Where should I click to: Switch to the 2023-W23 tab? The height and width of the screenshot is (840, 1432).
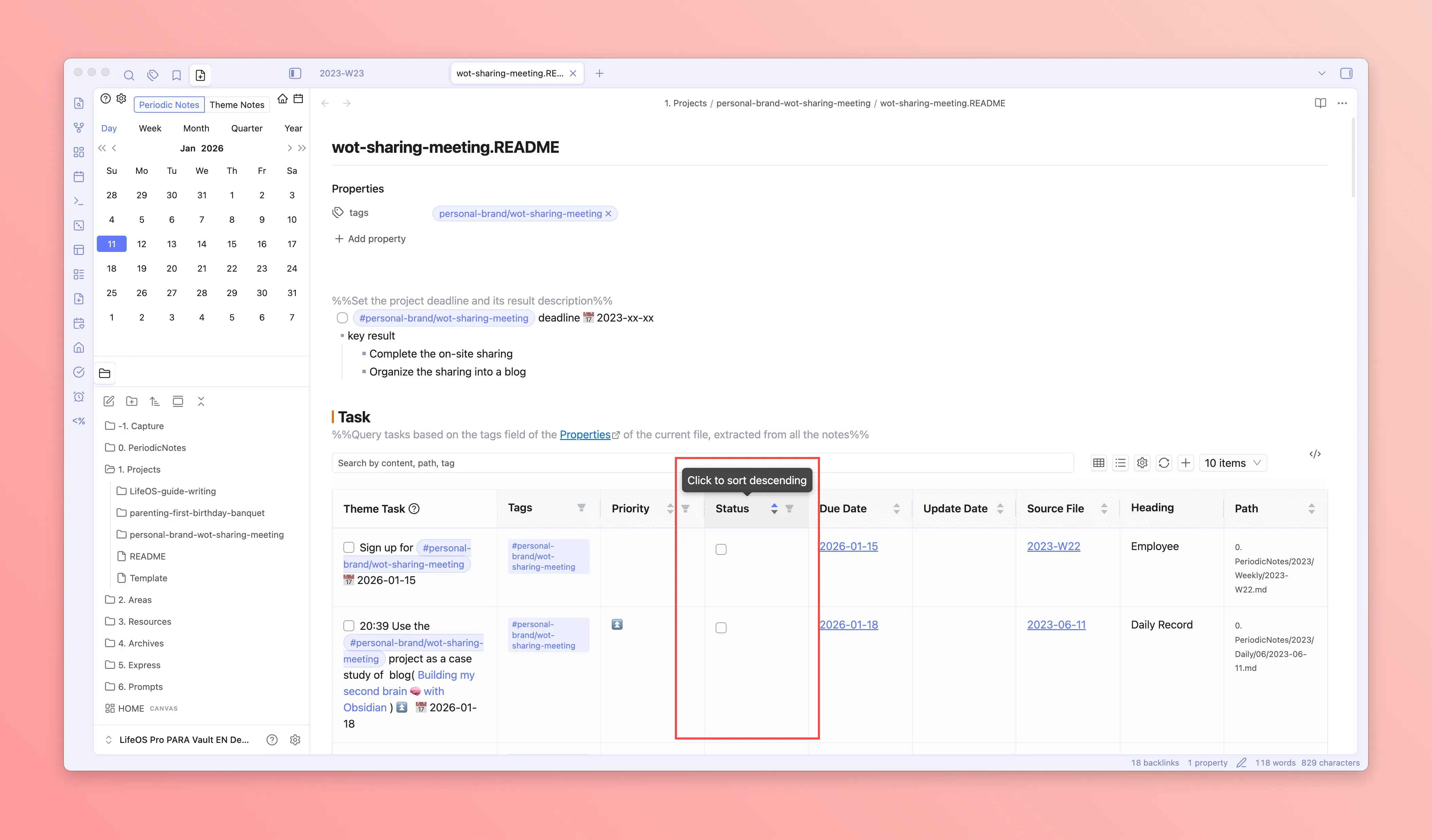click(x=341, y=73)
